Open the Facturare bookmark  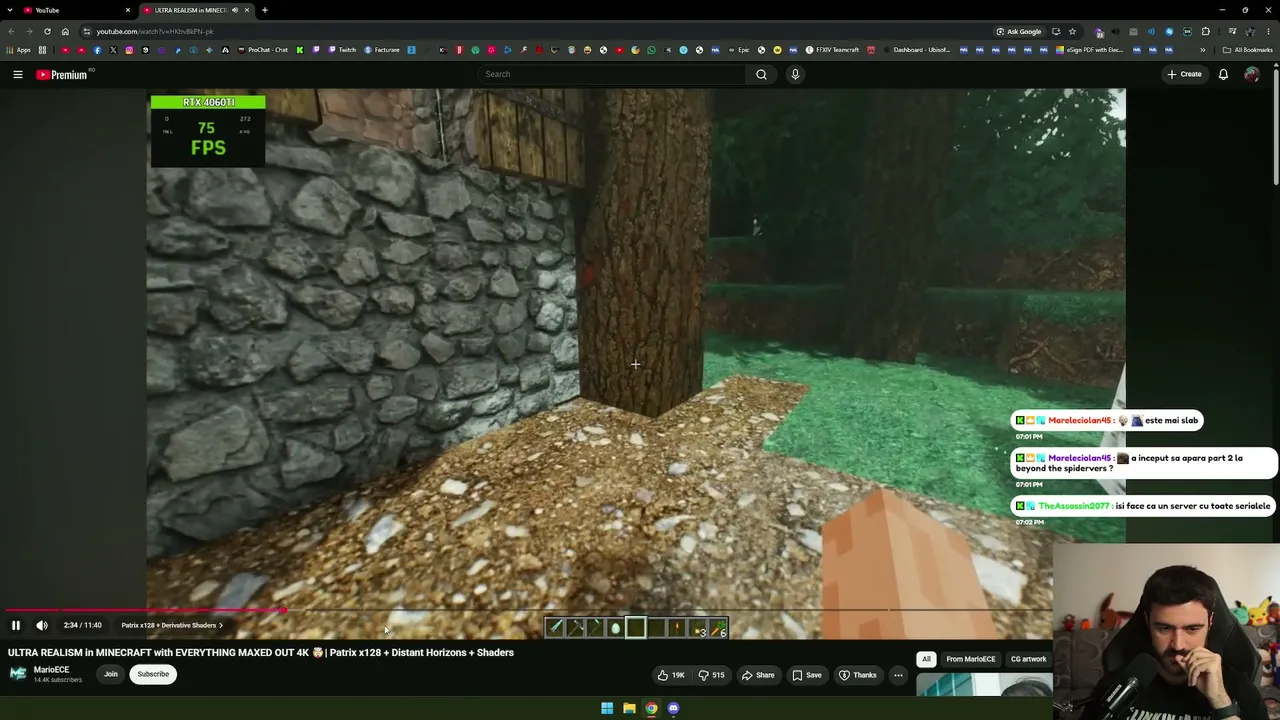pos(382,50)
